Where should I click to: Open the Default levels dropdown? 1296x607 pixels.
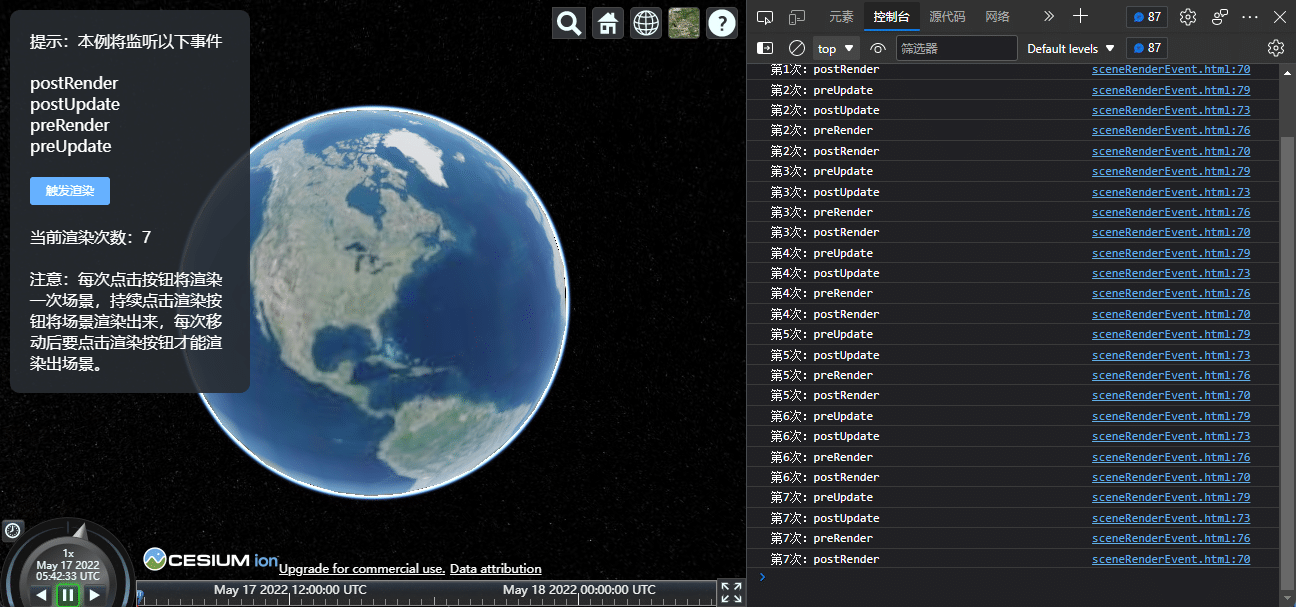click(x=1070, y=48)
